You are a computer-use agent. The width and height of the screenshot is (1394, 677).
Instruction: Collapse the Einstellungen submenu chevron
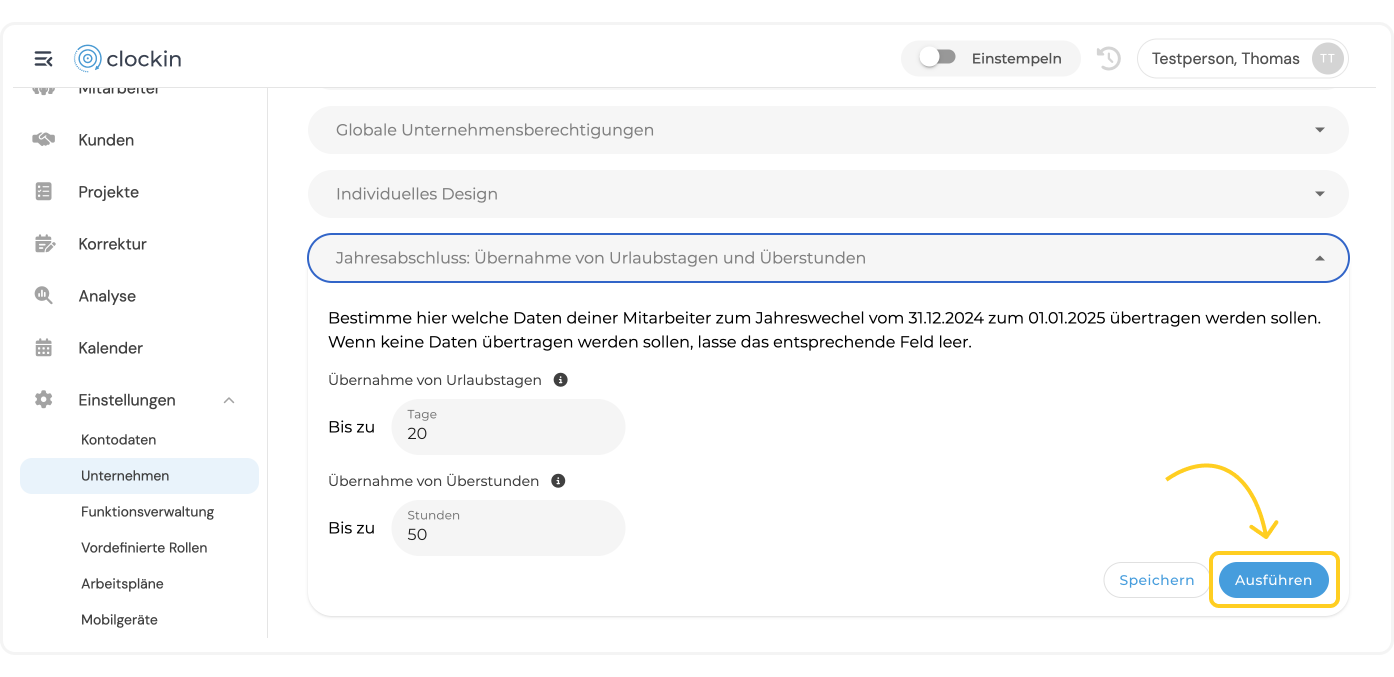point(229,400)
